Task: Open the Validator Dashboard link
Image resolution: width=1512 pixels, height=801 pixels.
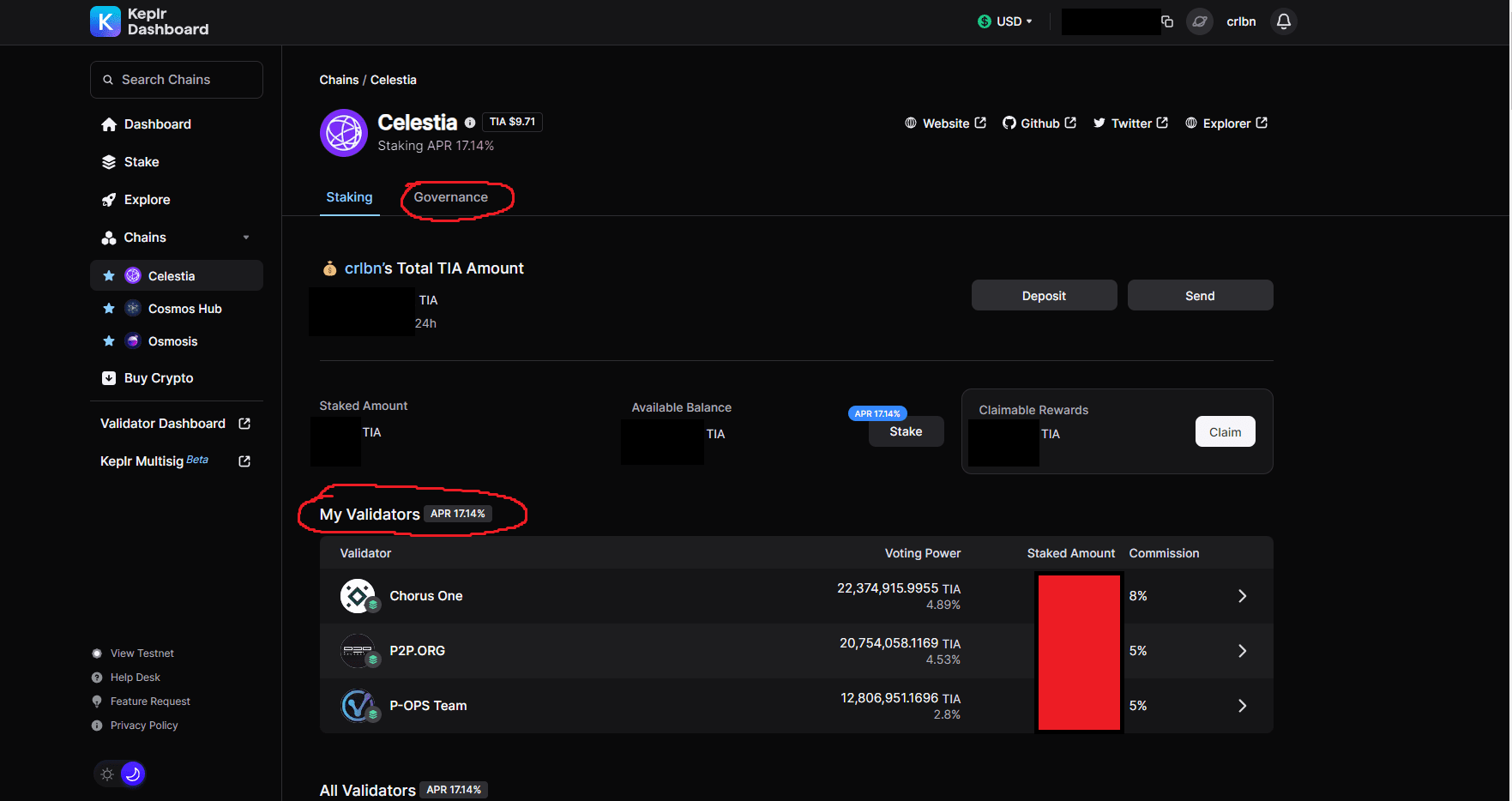Action: [x=163, y=424]
